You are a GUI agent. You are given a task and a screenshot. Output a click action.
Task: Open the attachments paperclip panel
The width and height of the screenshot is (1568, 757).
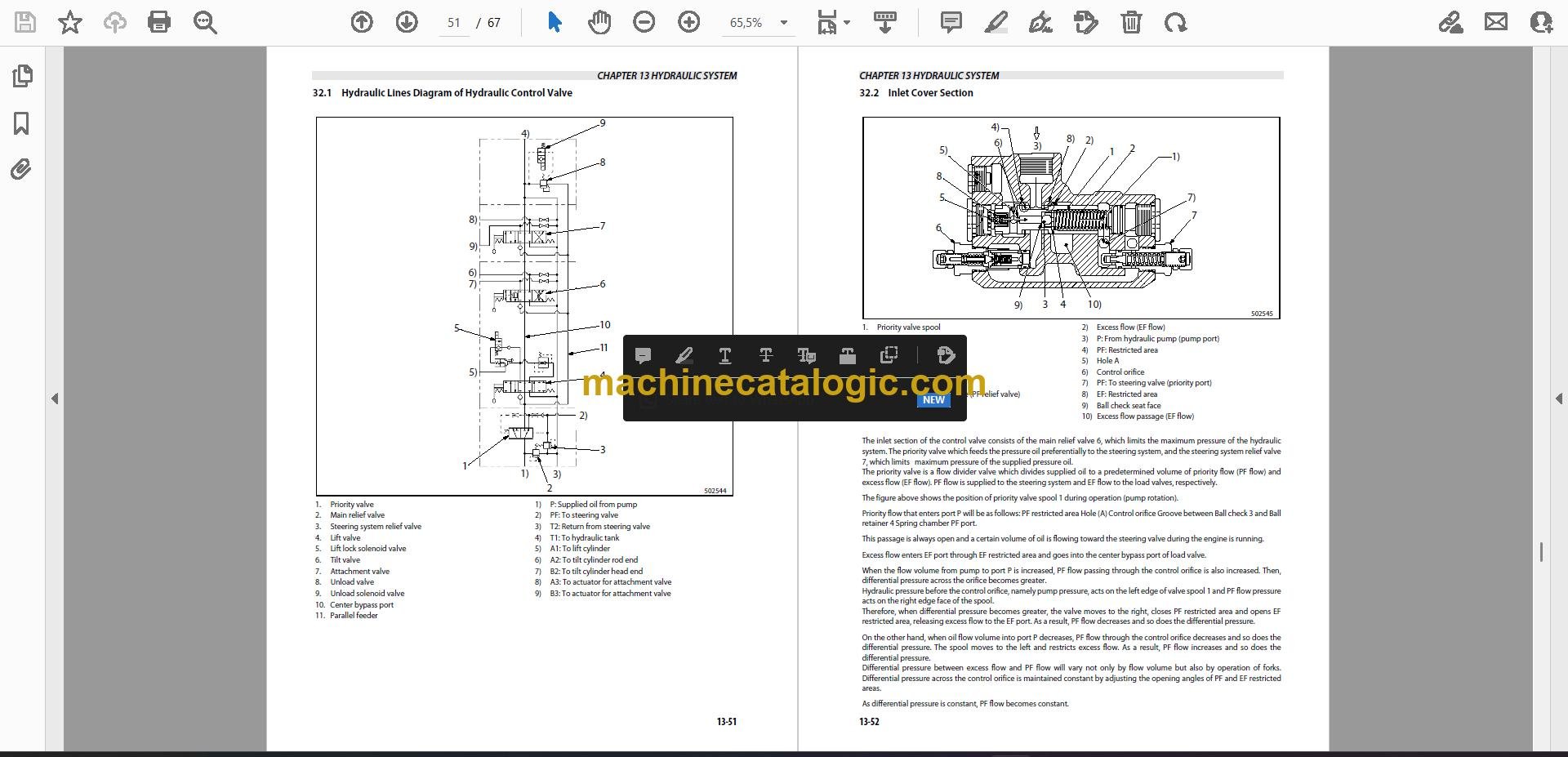pyautogui.click(x=21, y=169)
